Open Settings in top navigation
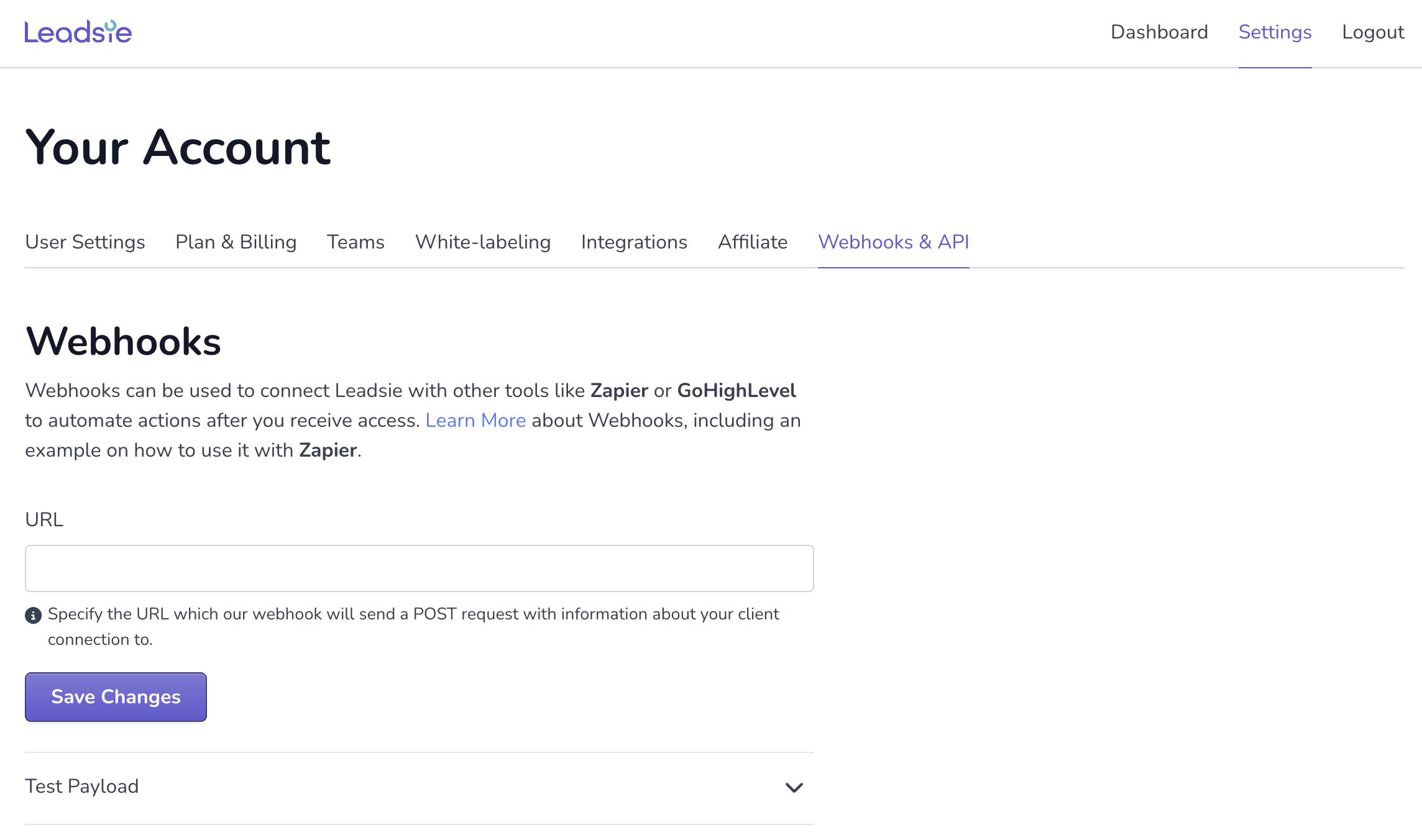 pyautogui.click(x=1275, y=32)
